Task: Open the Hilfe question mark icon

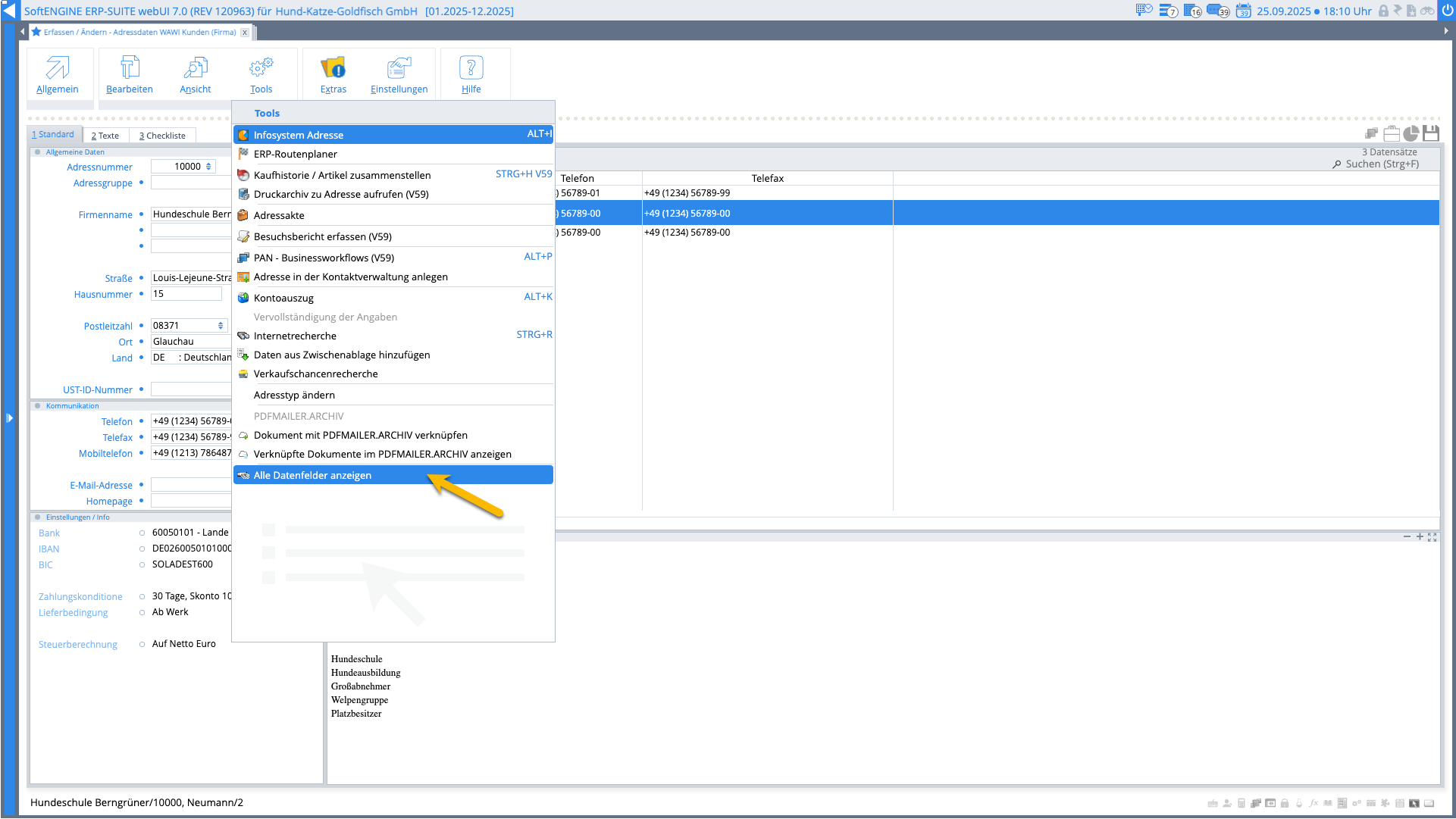Action: pyautogui.click(x=471, y=68)
